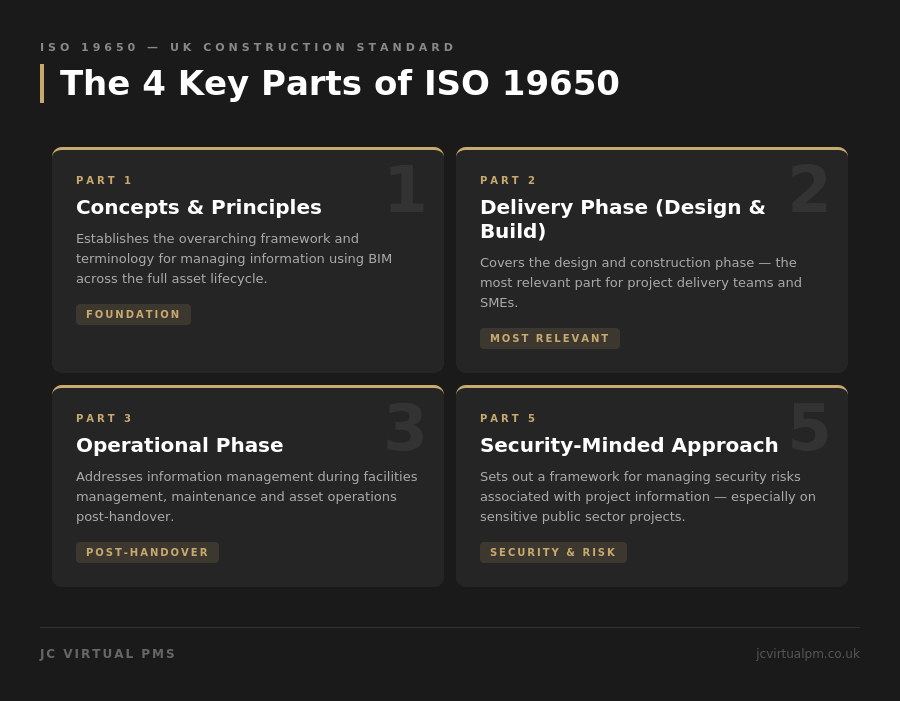Screen dimensions: 900x701
Task: Click the POST-HANDOVER badge
Action: [147, 552]
